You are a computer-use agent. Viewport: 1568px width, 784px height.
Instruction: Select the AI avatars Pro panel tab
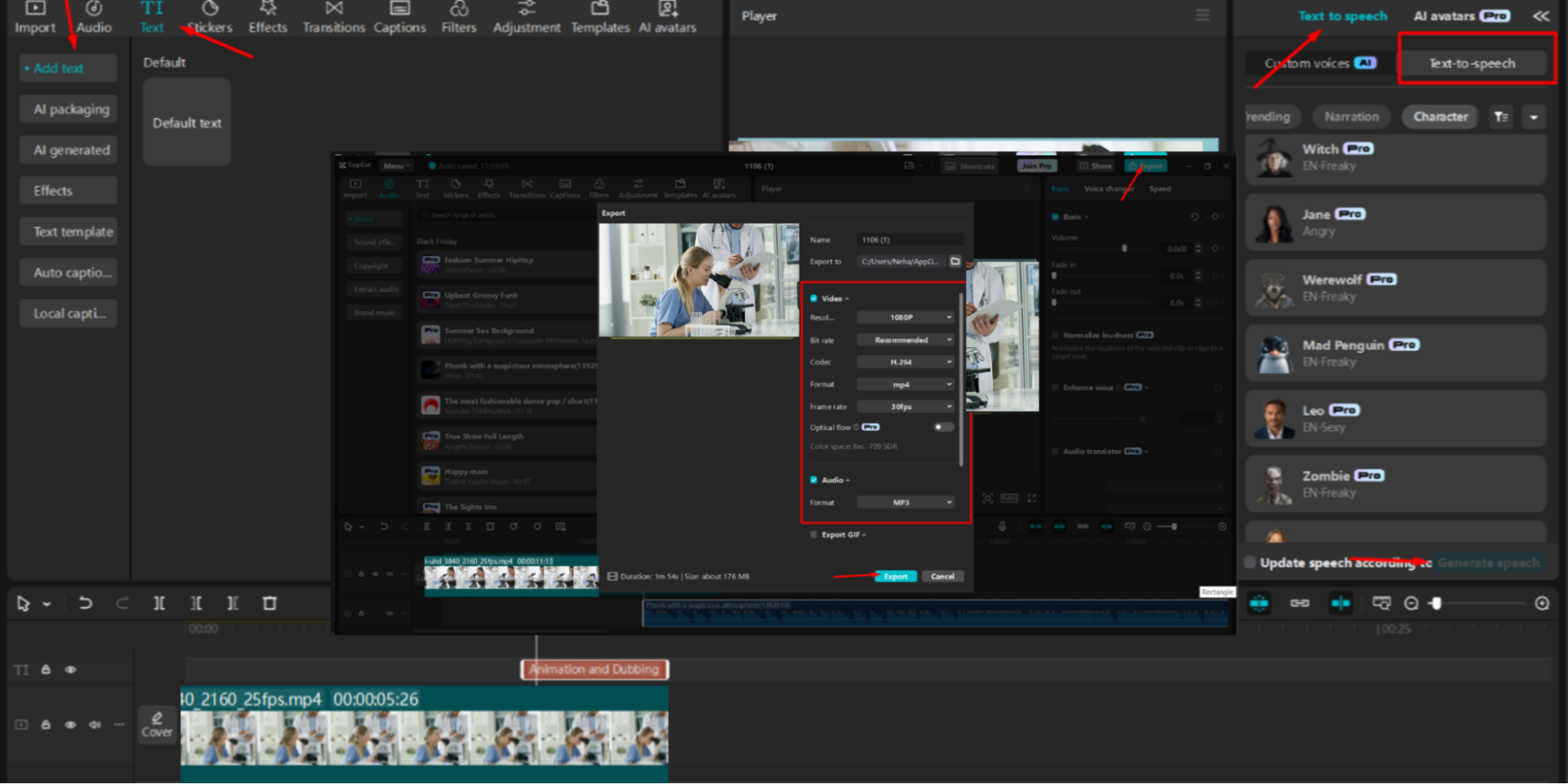(1462, 16)
